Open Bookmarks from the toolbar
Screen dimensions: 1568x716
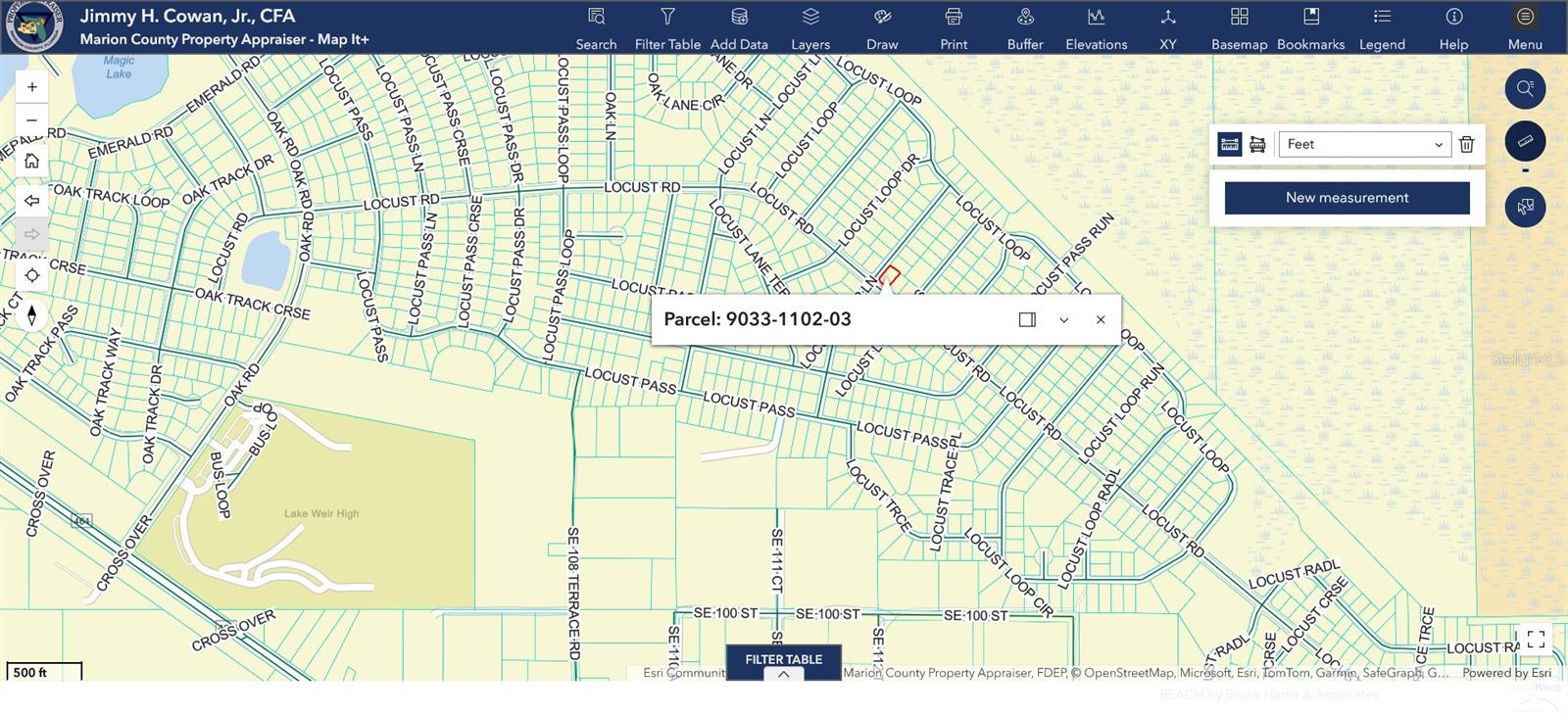(x=1310, y=27)
